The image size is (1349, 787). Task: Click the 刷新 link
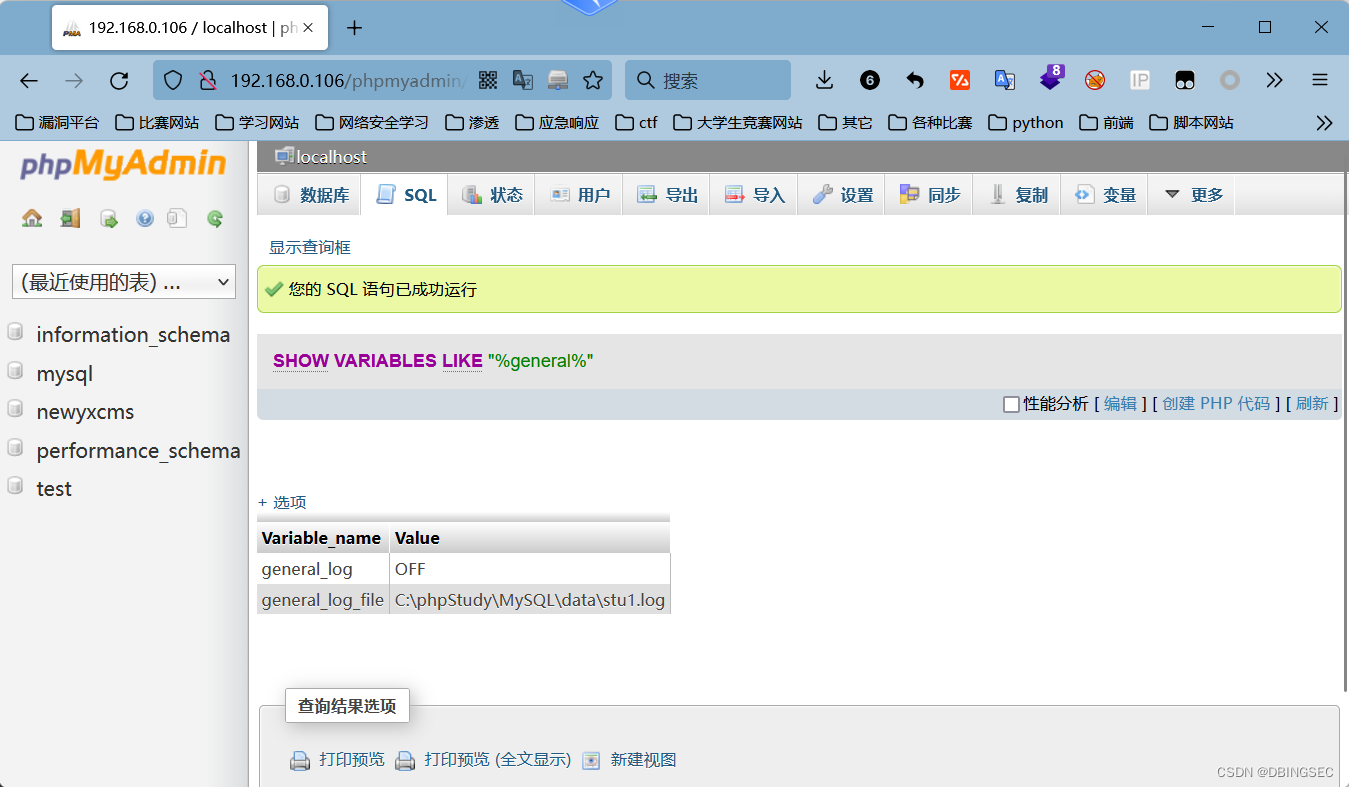pos(1312,404)
